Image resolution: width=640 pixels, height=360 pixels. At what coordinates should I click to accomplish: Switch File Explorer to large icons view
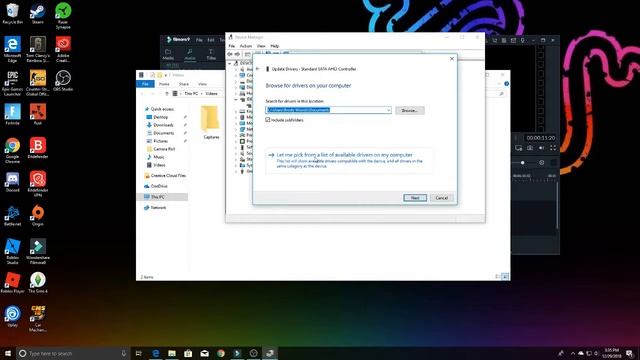(505, 277)
